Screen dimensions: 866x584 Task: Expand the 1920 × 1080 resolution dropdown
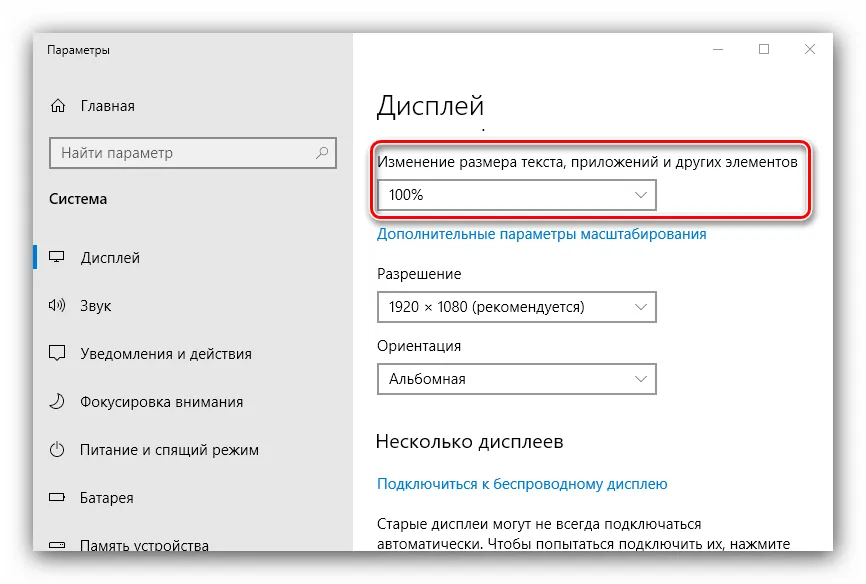coord(516,307)
